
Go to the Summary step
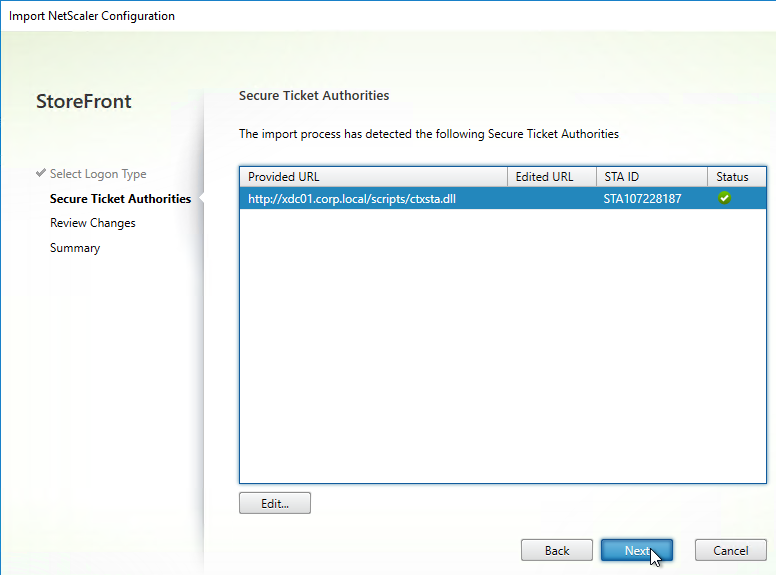(75, 248)
